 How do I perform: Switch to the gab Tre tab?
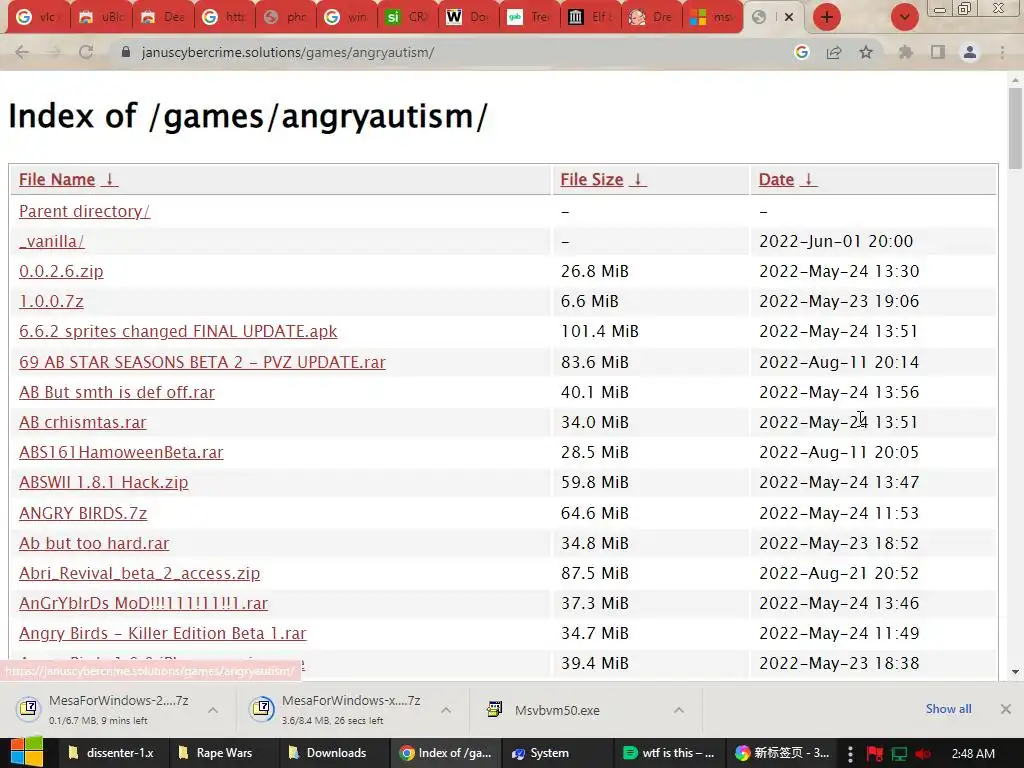pyautogui.click(x=530, y=17)
